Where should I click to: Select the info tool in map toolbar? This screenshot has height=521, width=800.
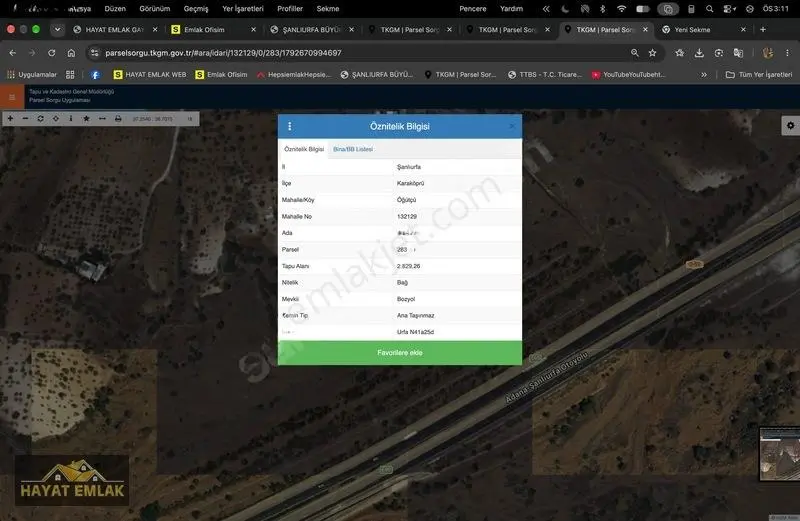tap(71, 118)
